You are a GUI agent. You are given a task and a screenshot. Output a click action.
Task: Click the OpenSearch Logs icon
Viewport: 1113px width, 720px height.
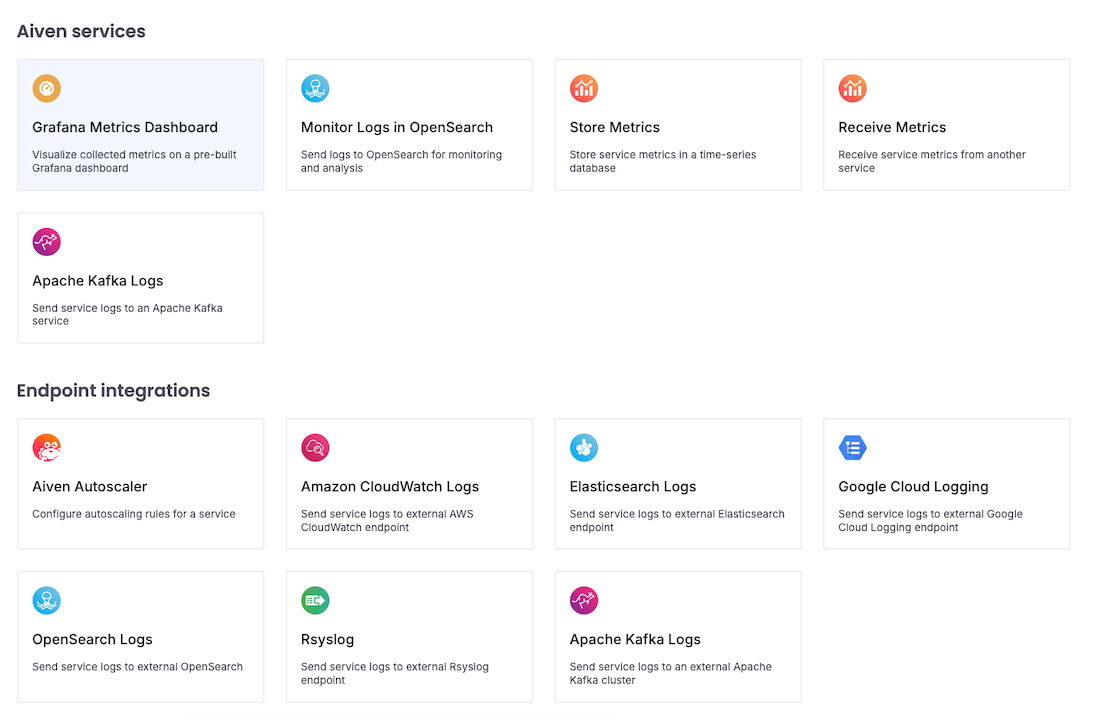coord(46,600)
